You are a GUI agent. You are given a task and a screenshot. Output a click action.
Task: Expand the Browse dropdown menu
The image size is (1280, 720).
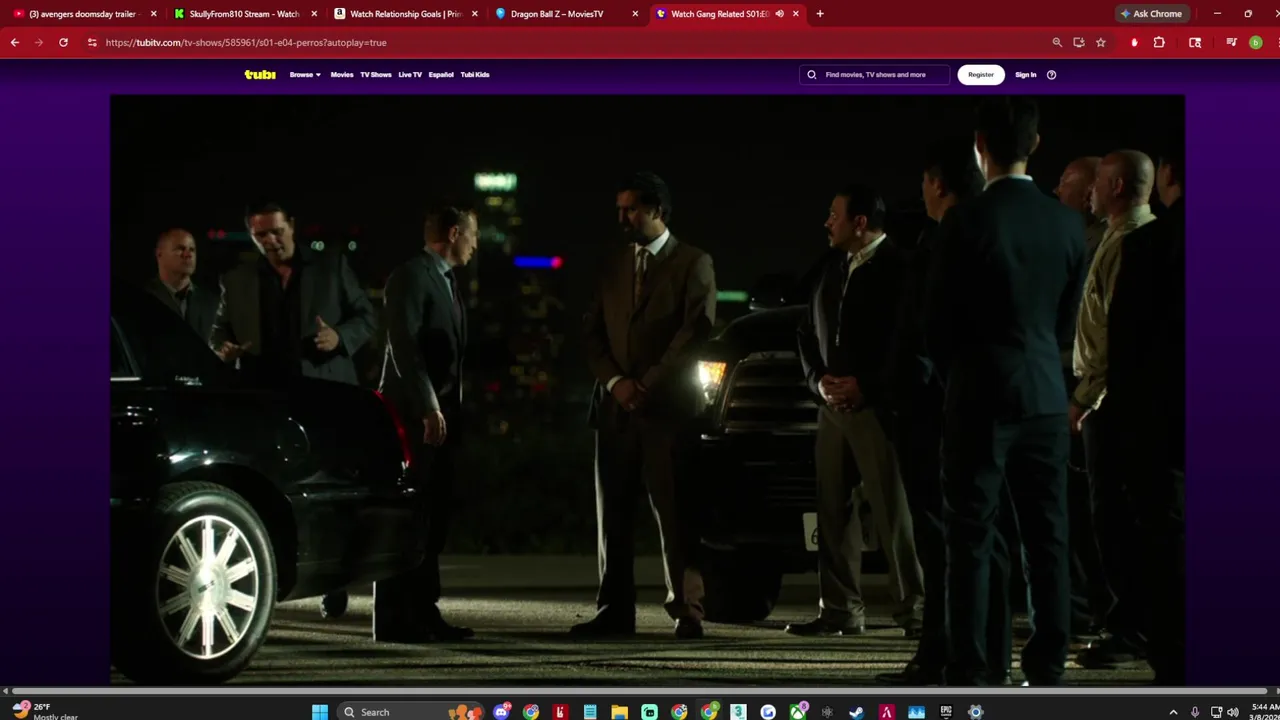point(305,75)
